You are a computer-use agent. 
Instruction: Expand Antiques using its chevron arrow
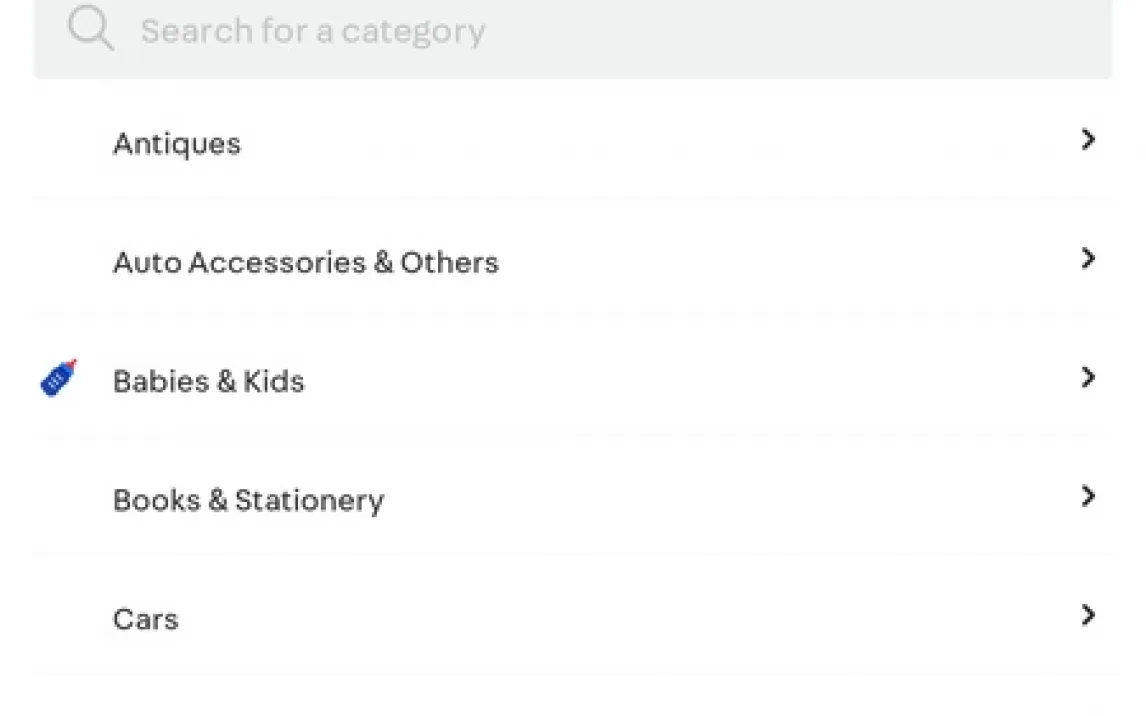pyautogui.click(x=1088, y=140)
